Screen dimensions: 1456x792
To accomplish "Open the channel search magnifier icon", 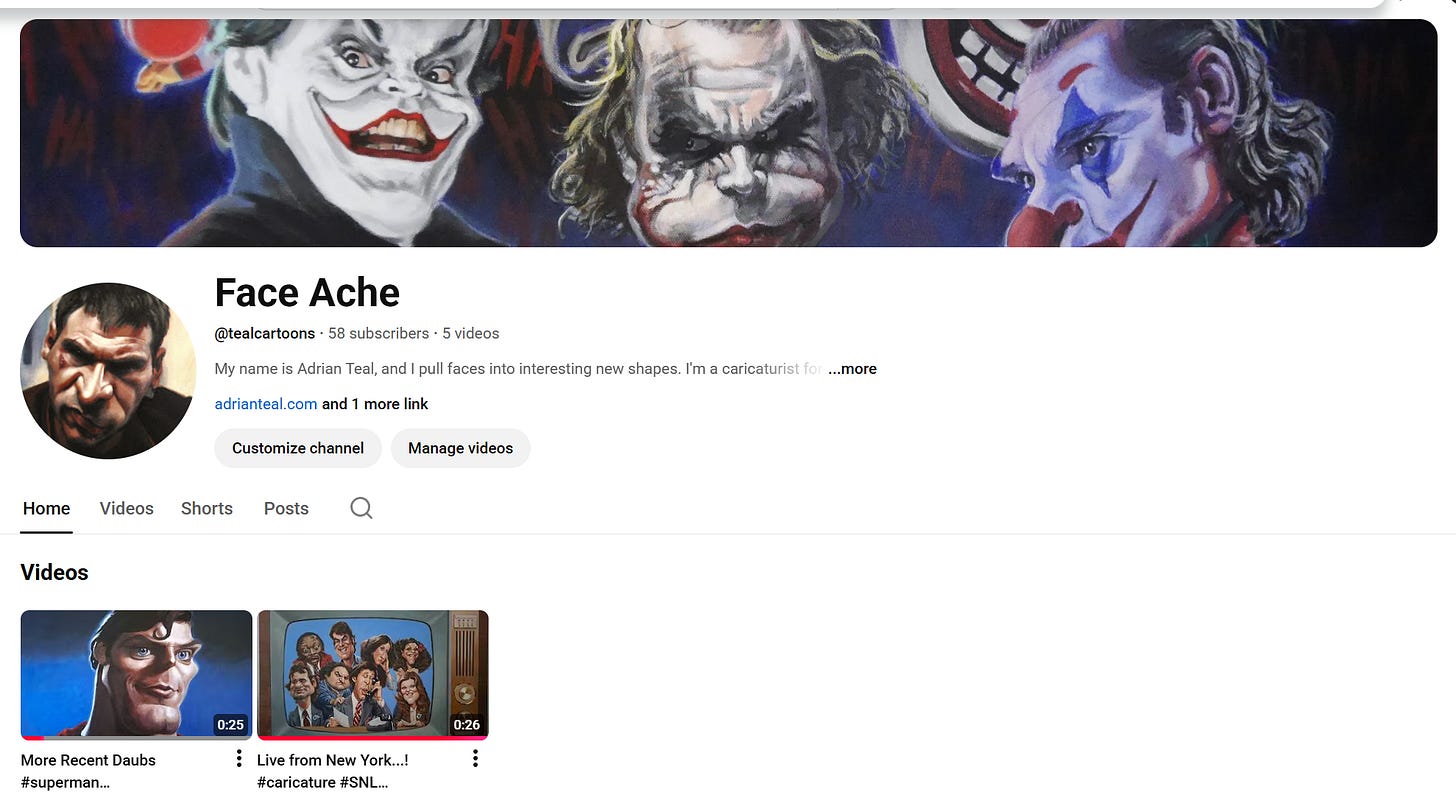I will pos(361,508).
